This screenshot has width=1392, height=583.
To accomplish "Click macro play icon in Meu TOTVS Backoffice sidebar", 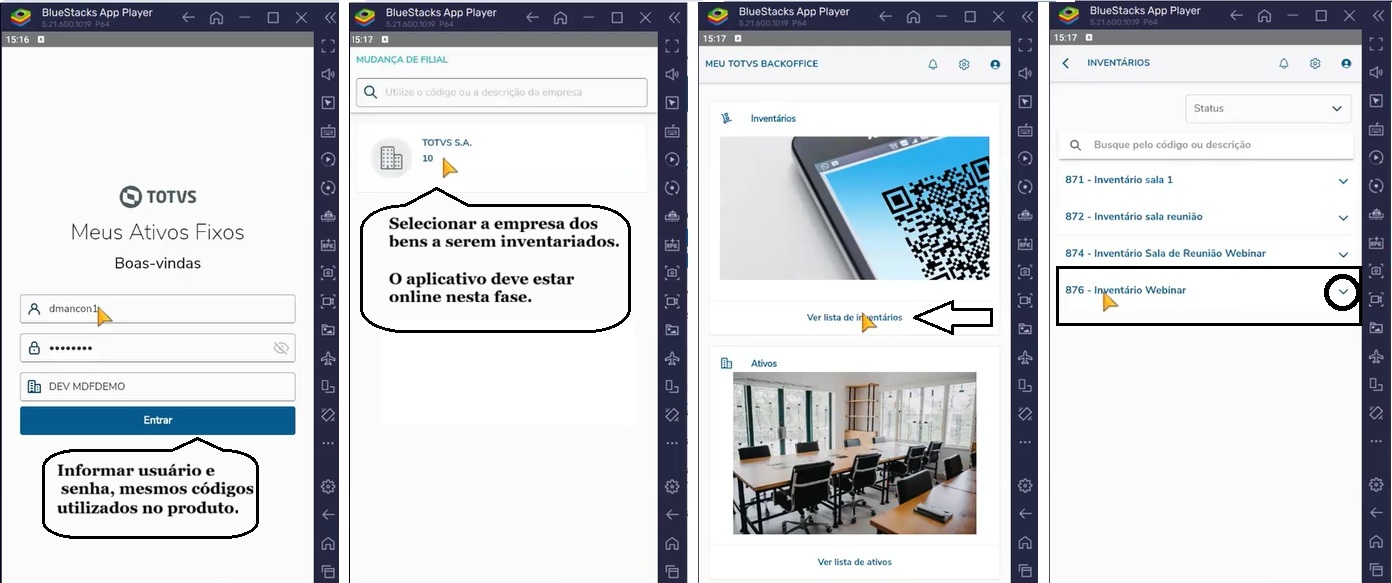I will (x=1025, y=159).
